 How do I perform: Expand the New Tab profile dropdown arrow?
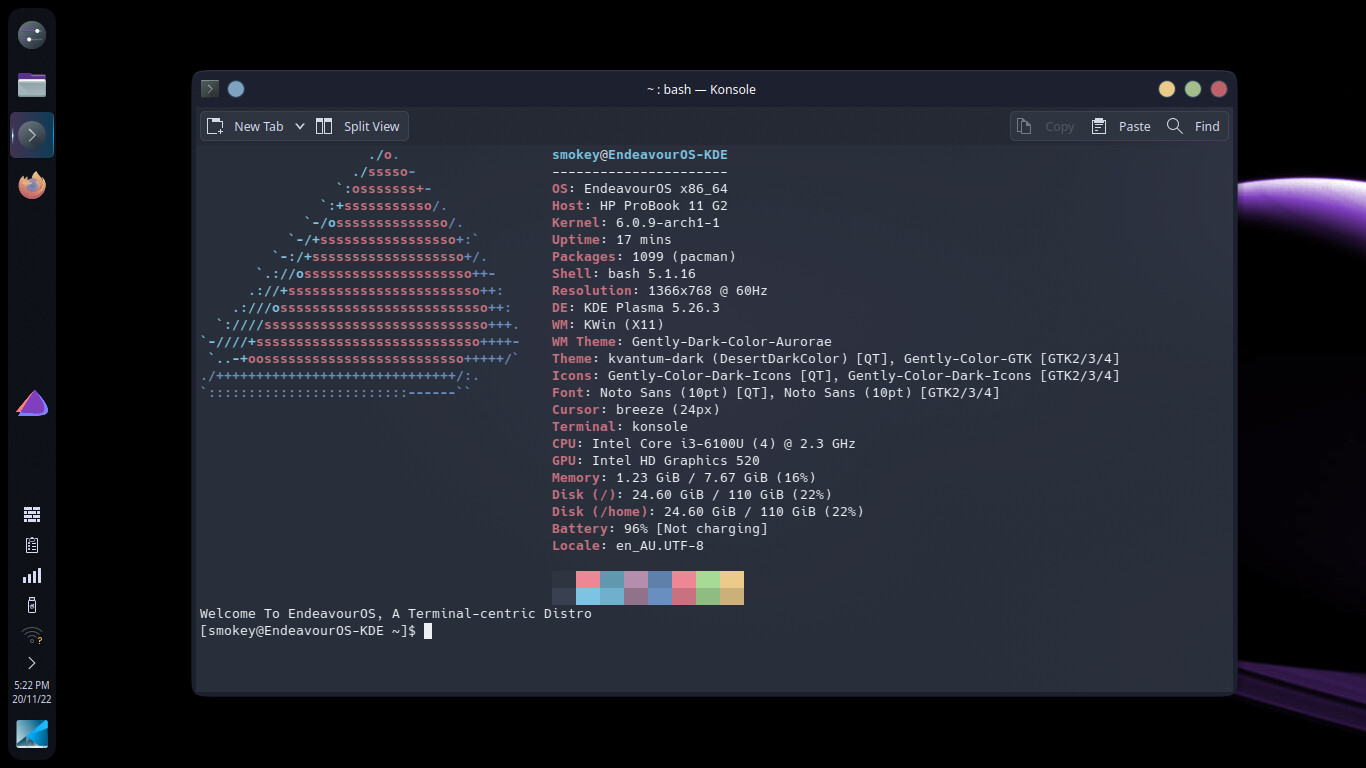coord(299,126)
